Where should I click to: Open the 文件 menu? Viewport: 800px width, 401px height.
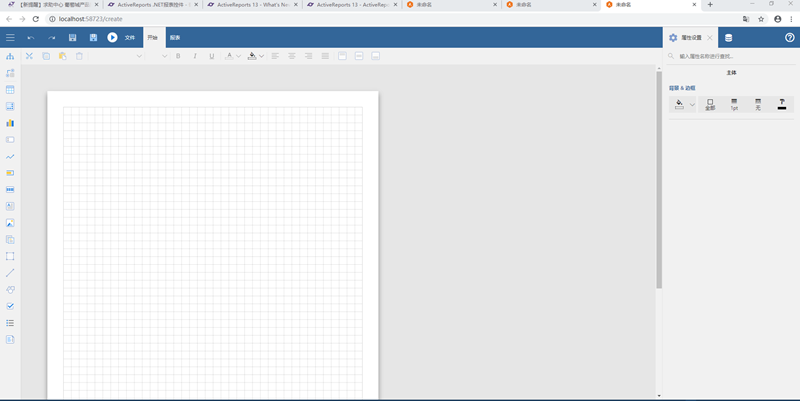130,38
